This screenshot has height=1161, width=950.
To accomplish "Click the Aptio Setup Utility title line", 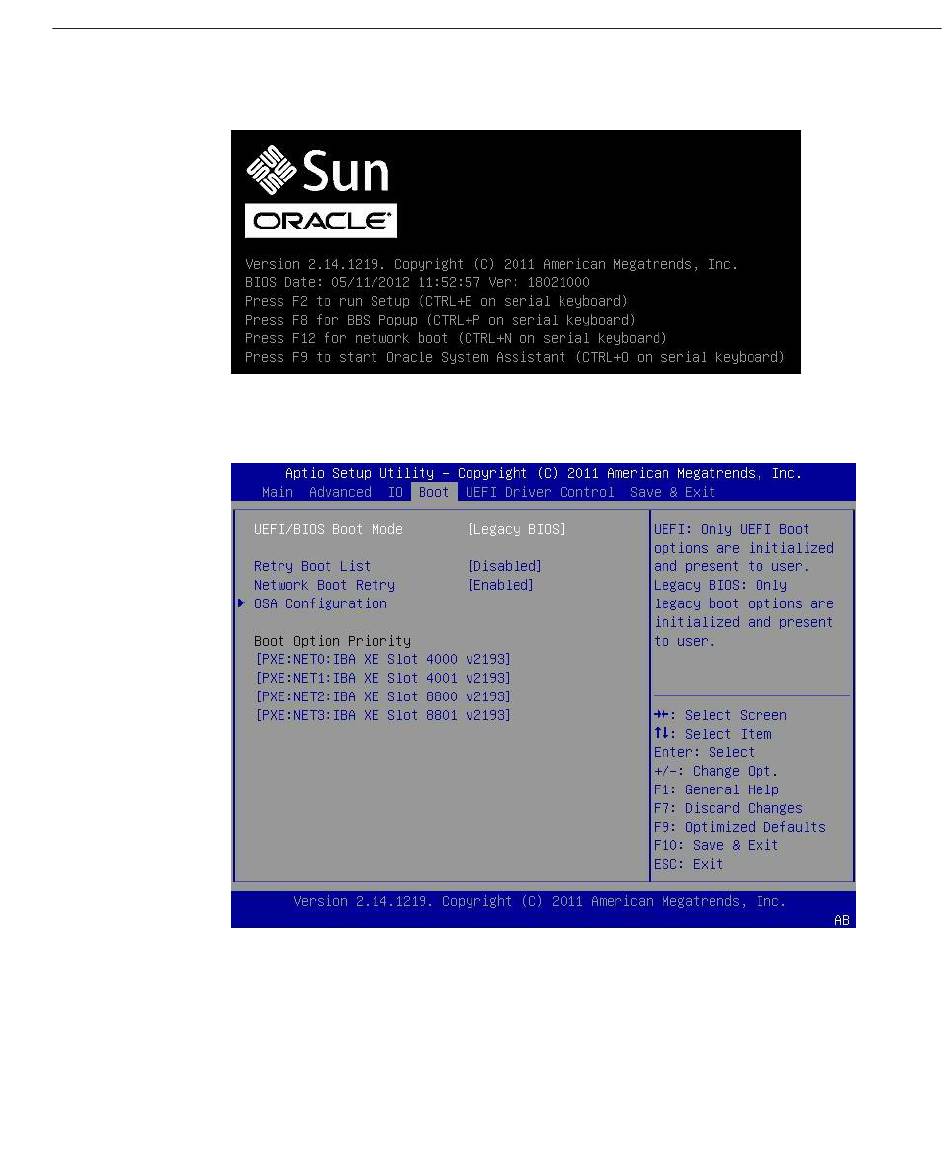I will coord(543,473).
